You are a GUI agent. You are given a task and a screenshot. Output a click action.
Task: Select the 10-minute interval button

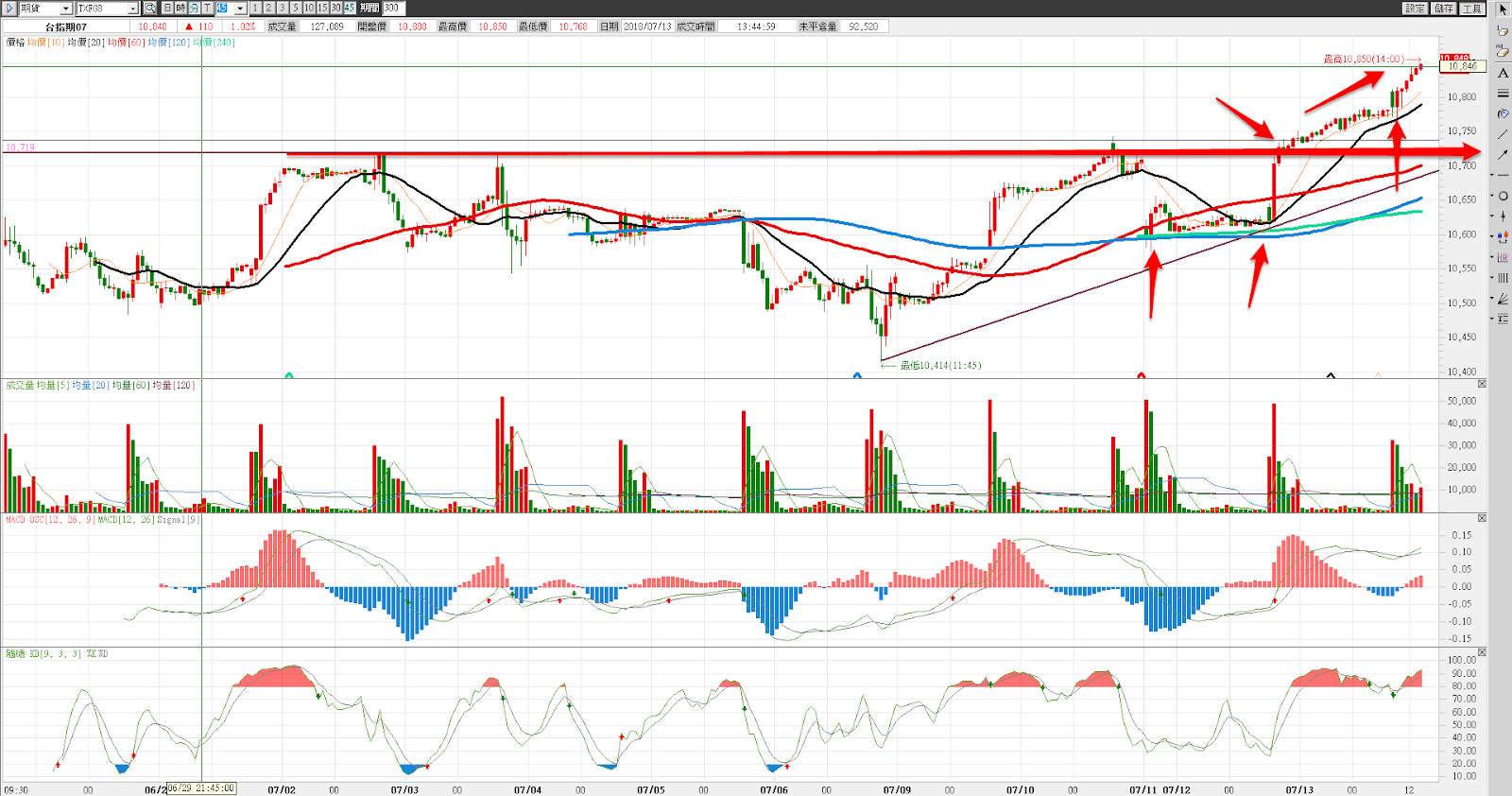pos(309,9)
